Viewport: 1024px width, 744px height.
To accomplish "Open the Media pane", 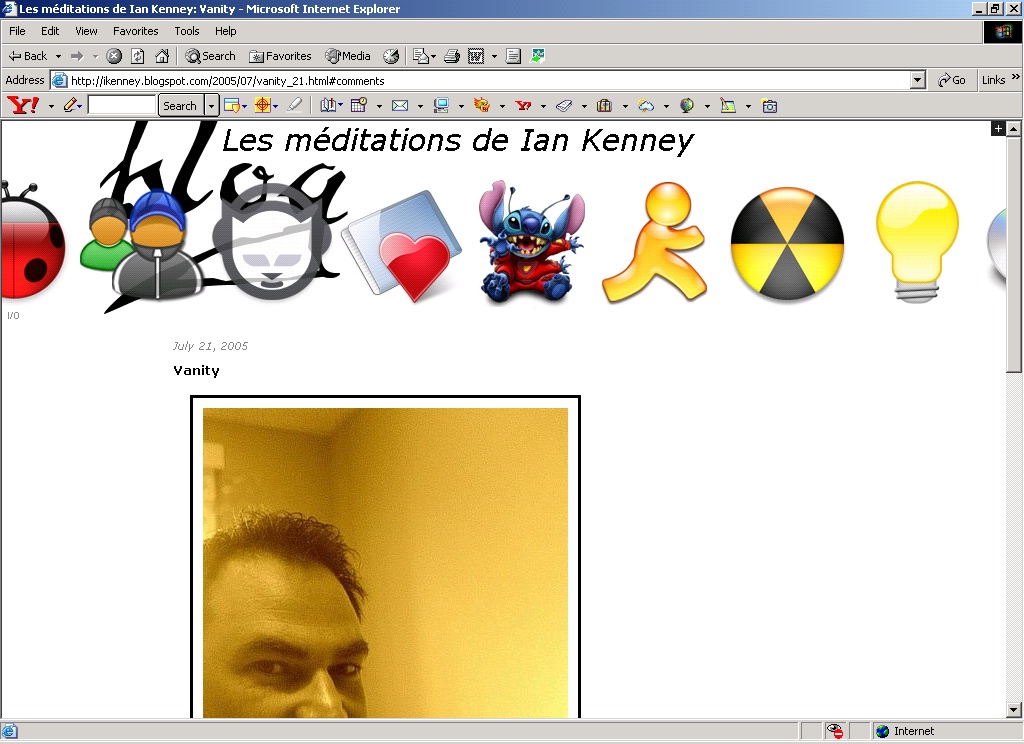I will 348,56.
